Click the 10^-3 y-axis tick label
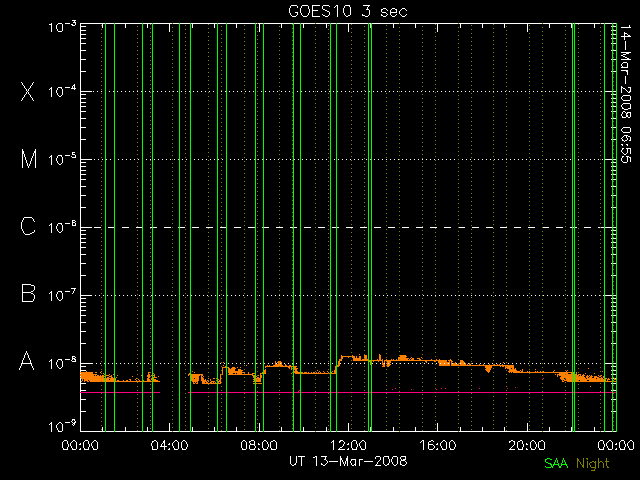This screenshot has width=640, height=480. [x=62, y=27]
